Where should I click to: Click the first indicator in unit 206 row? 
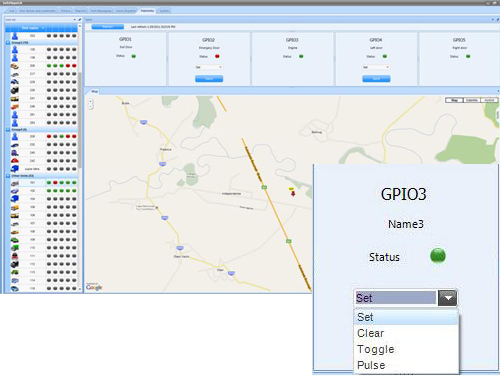point(49,66)
